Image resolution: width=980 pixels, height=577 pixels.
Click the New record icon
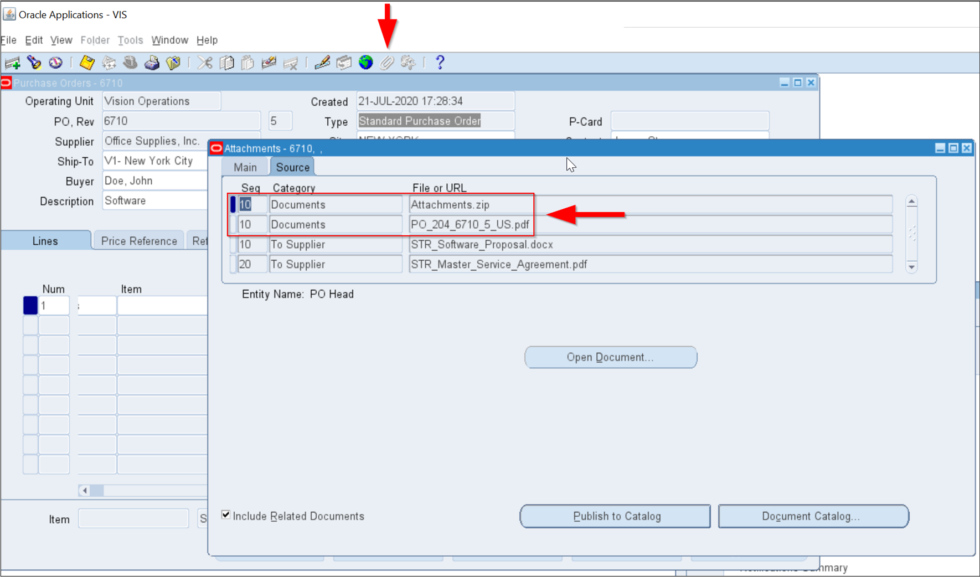(x=12, y=62)
